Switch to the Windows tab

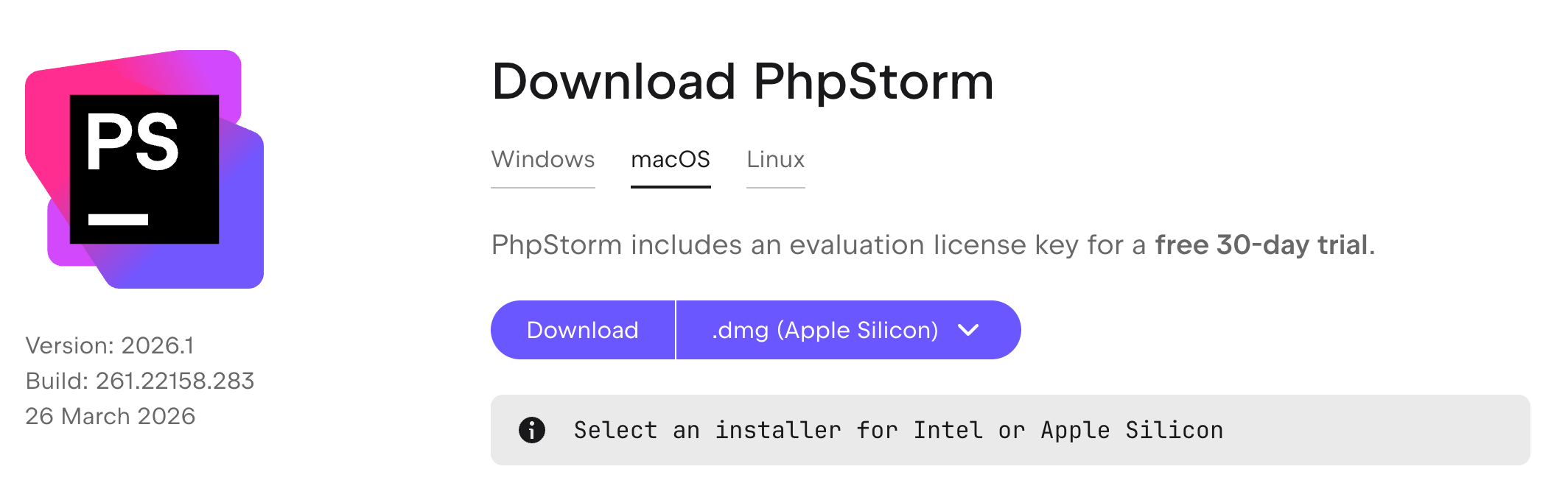(543, 160)
